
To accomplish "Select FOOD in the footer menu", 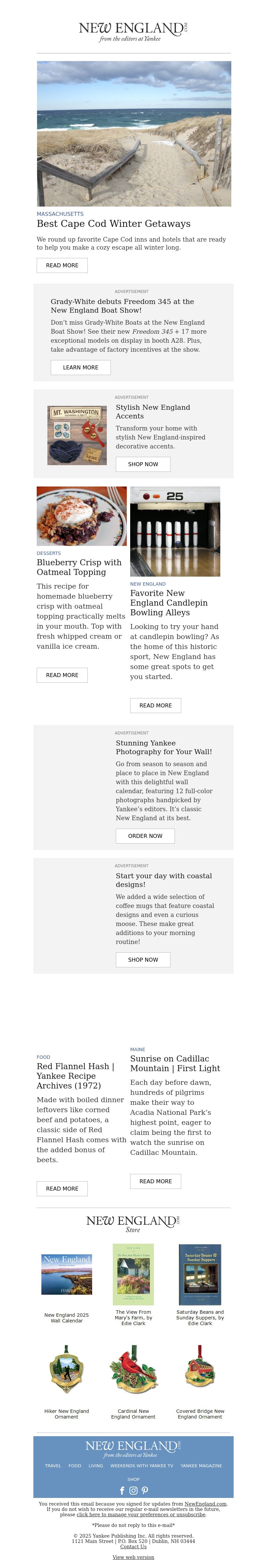I will [75, 1466].
